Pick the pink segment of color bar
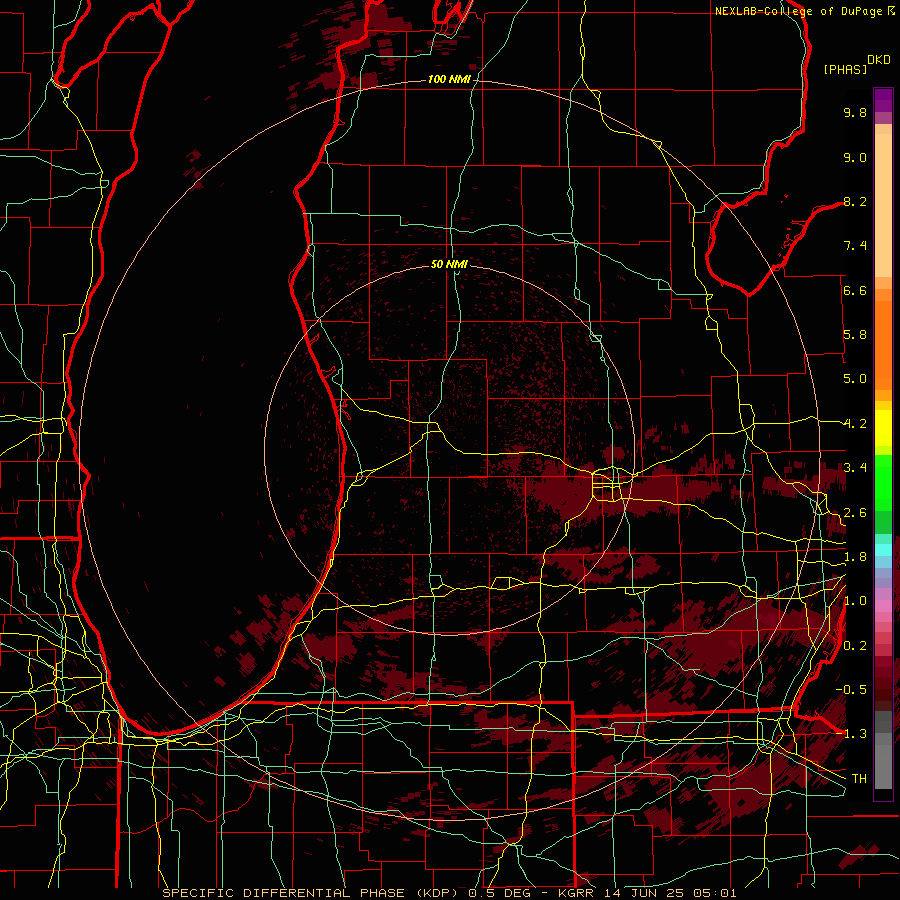The width and height of the screenshot is (900, 900). click(883, 606)
